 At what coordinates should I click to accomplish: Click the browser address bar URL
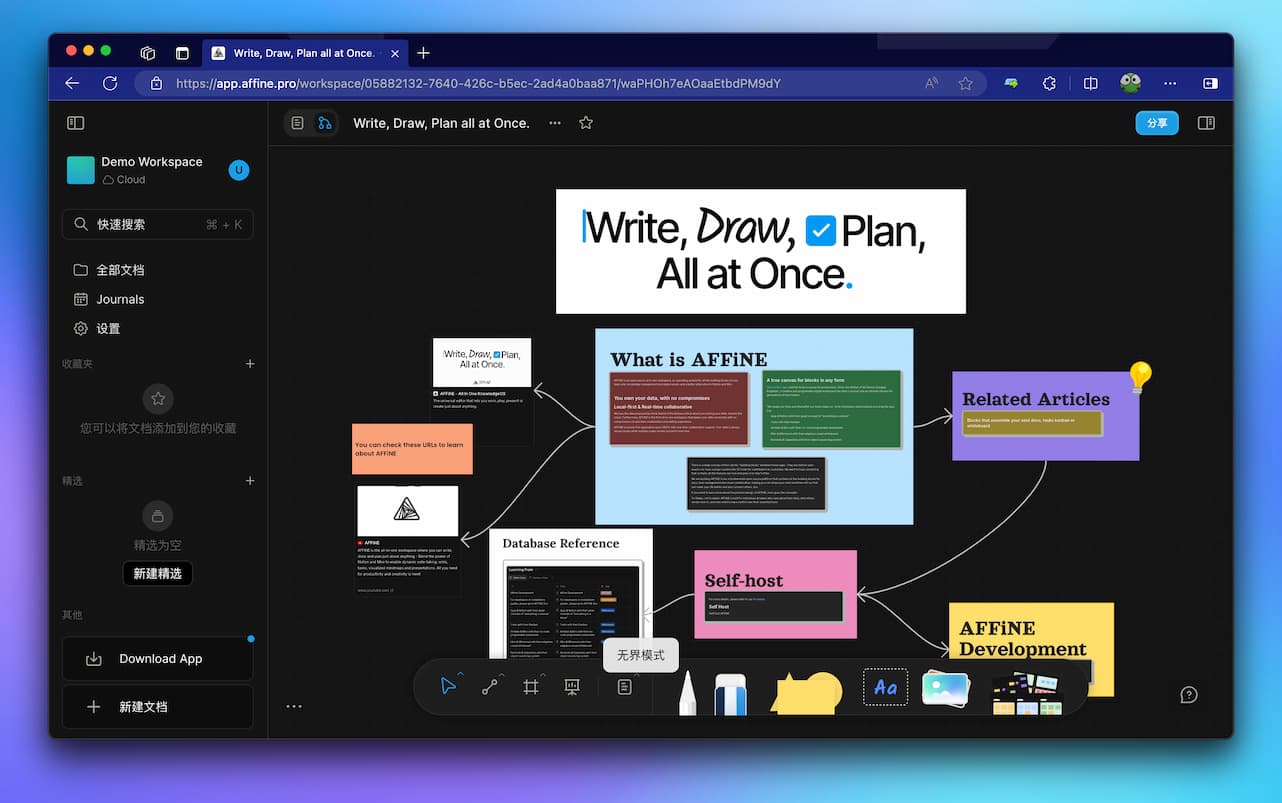point(478,84)
